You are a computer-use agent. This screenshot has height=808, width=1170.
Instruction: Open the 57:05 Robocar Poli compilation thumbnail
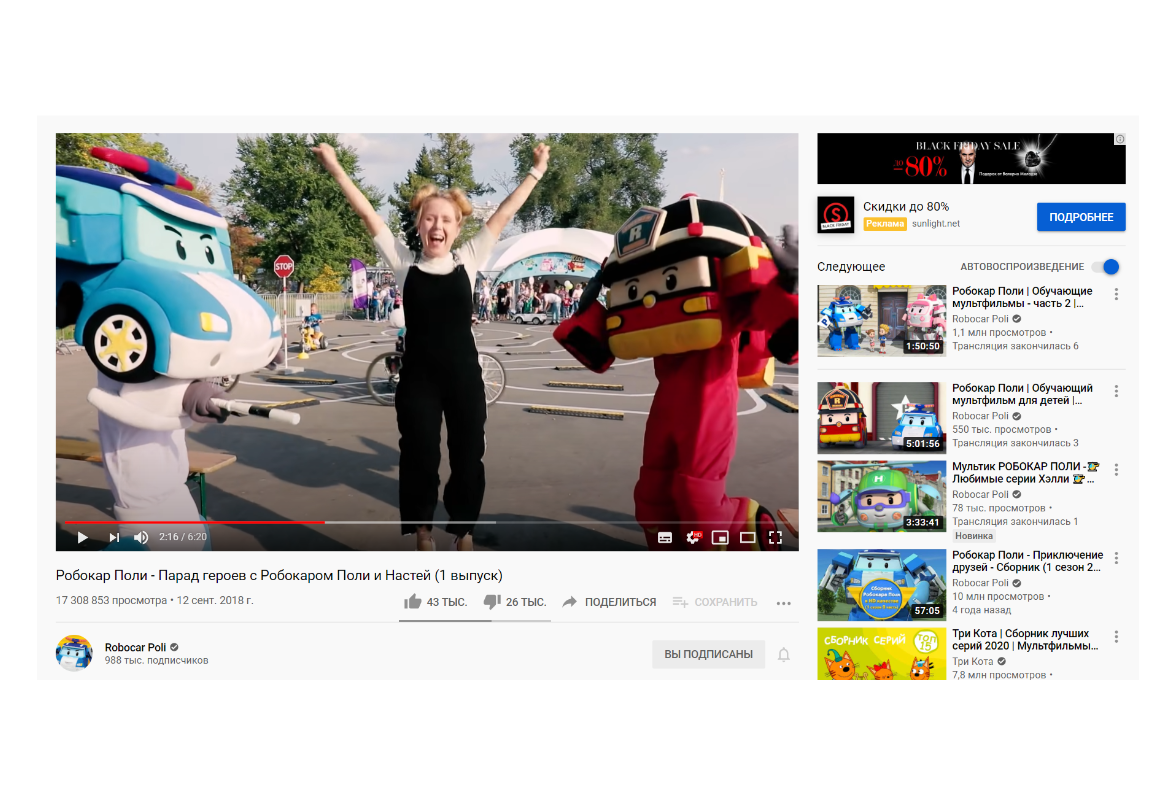click(x=881, y=585)
